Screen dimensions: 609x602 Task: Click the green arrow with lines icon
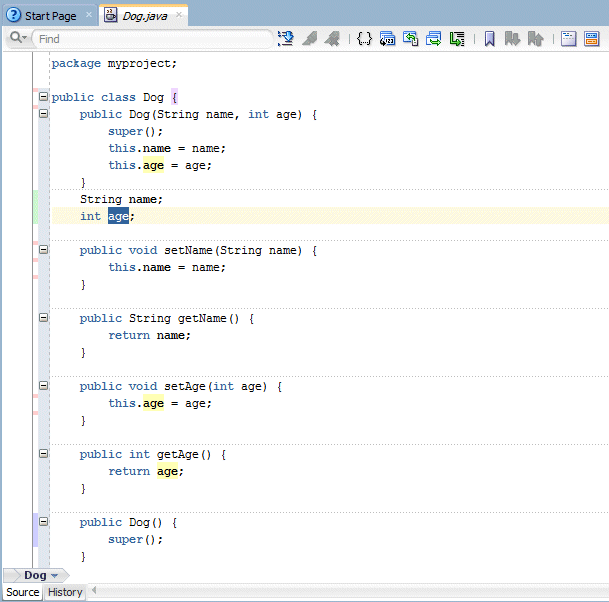coord(457,39)
